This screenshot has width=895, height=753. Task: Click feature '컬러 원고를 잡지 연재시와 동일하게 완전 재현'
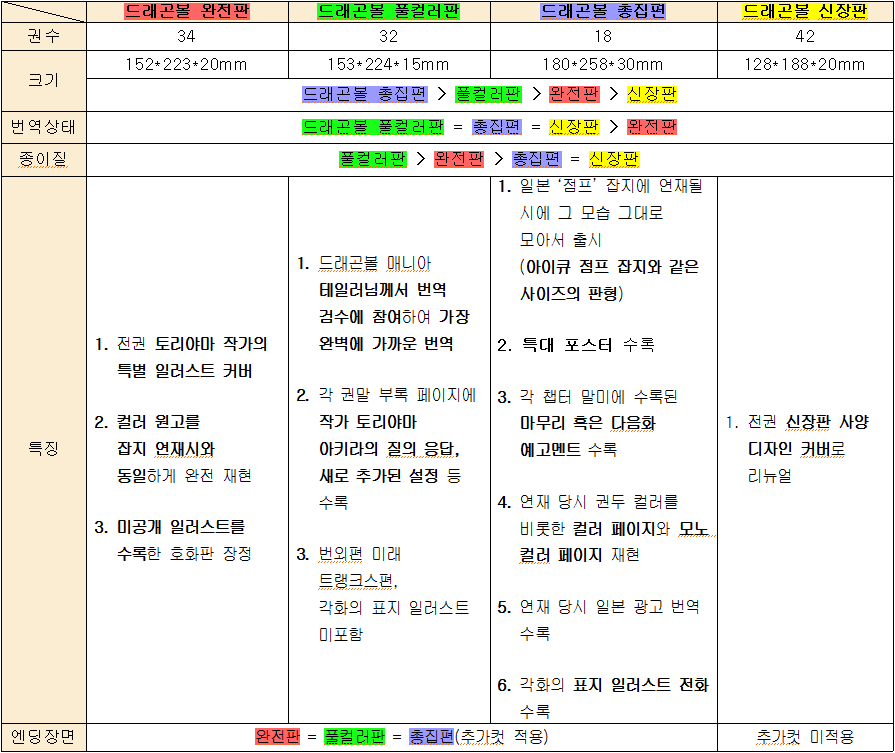[174, 449]
